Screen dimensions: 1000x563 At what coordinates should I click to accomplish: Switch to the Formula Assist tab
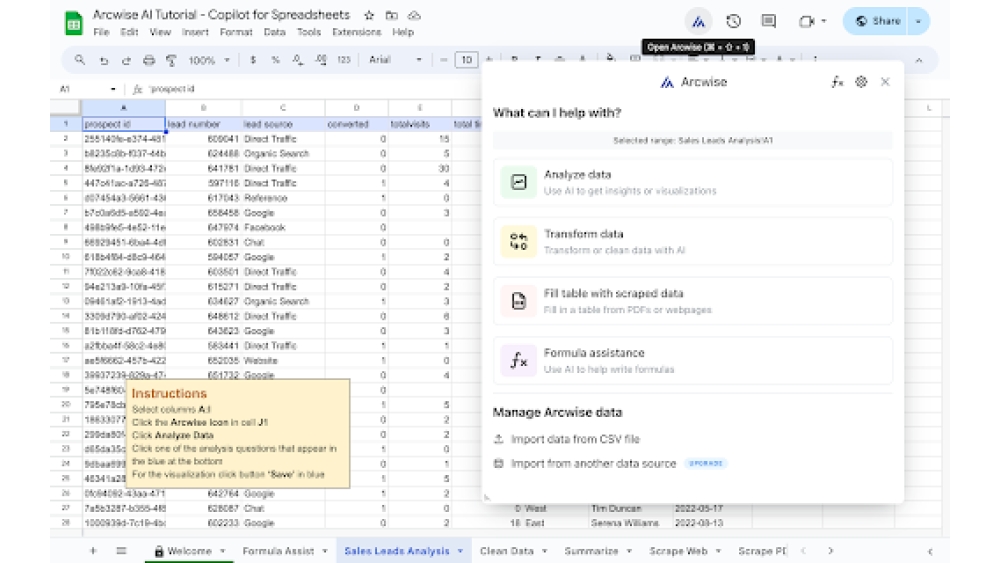[x=278, y=551]
